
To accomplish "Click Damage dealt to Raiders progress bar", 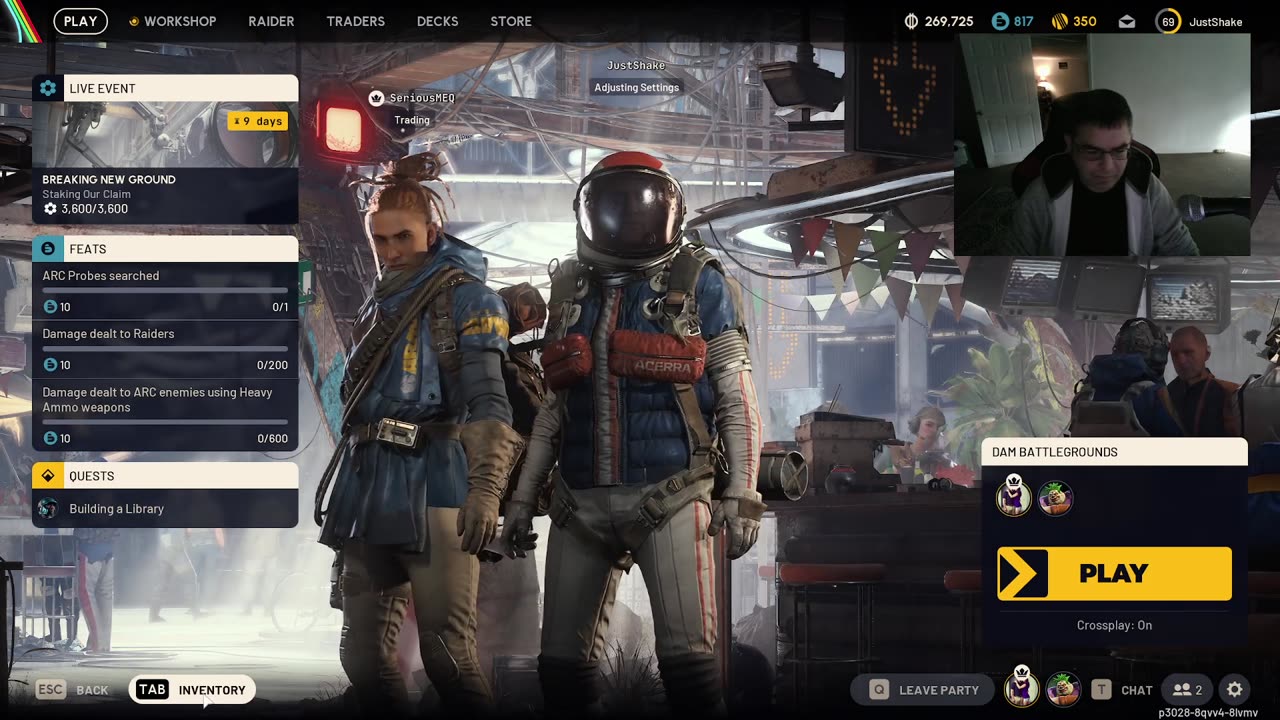I will [x=165, y=349].
